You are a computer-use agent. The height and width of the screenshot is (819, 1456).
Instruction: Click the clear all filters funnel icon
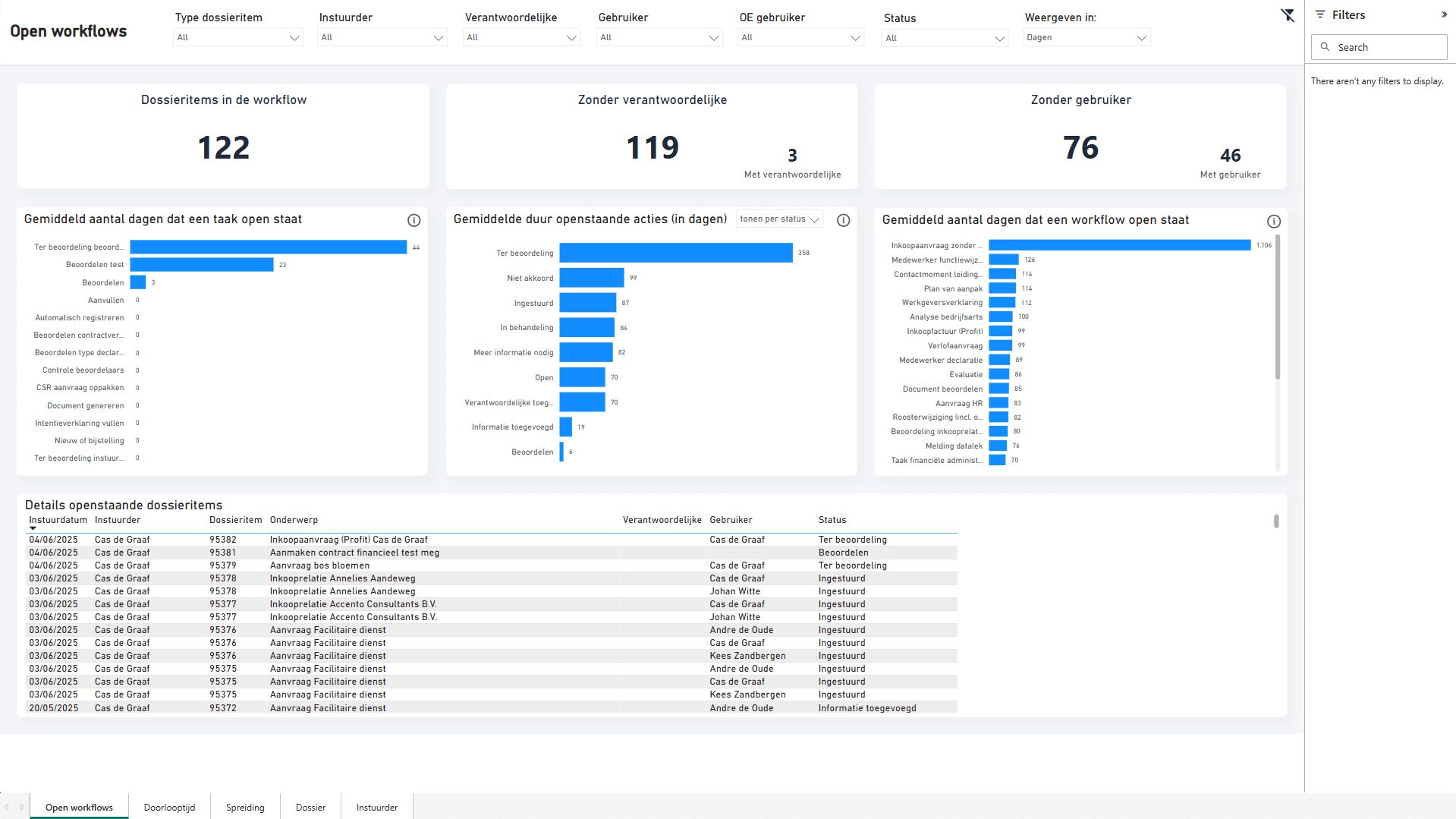pyautogui.click(x=1288, y=15)
